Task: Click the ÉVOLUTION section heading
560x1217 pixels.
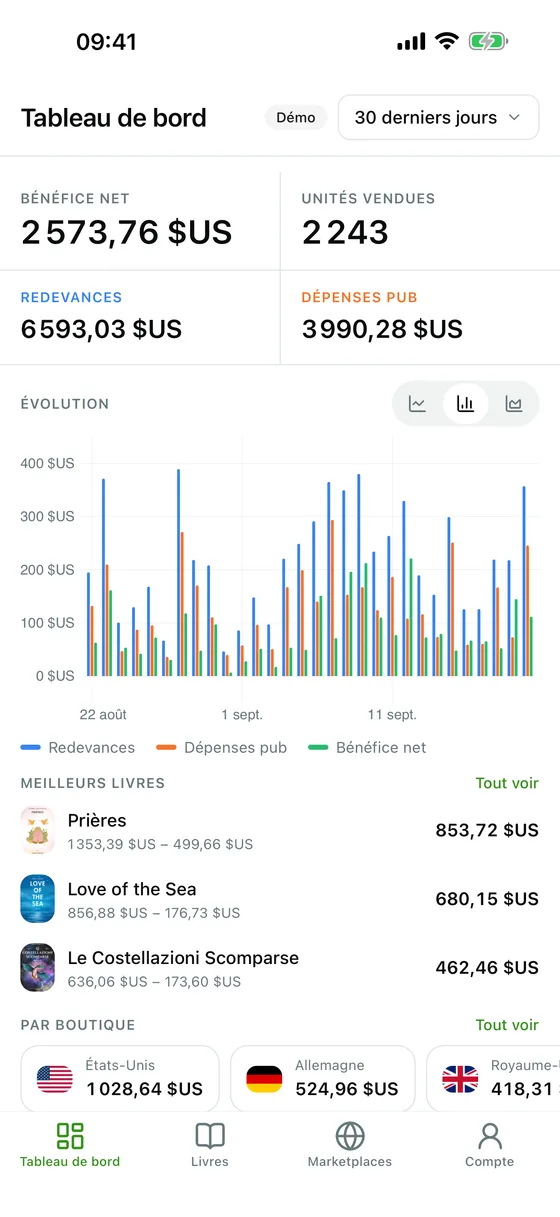Action: tap(65, 404)
